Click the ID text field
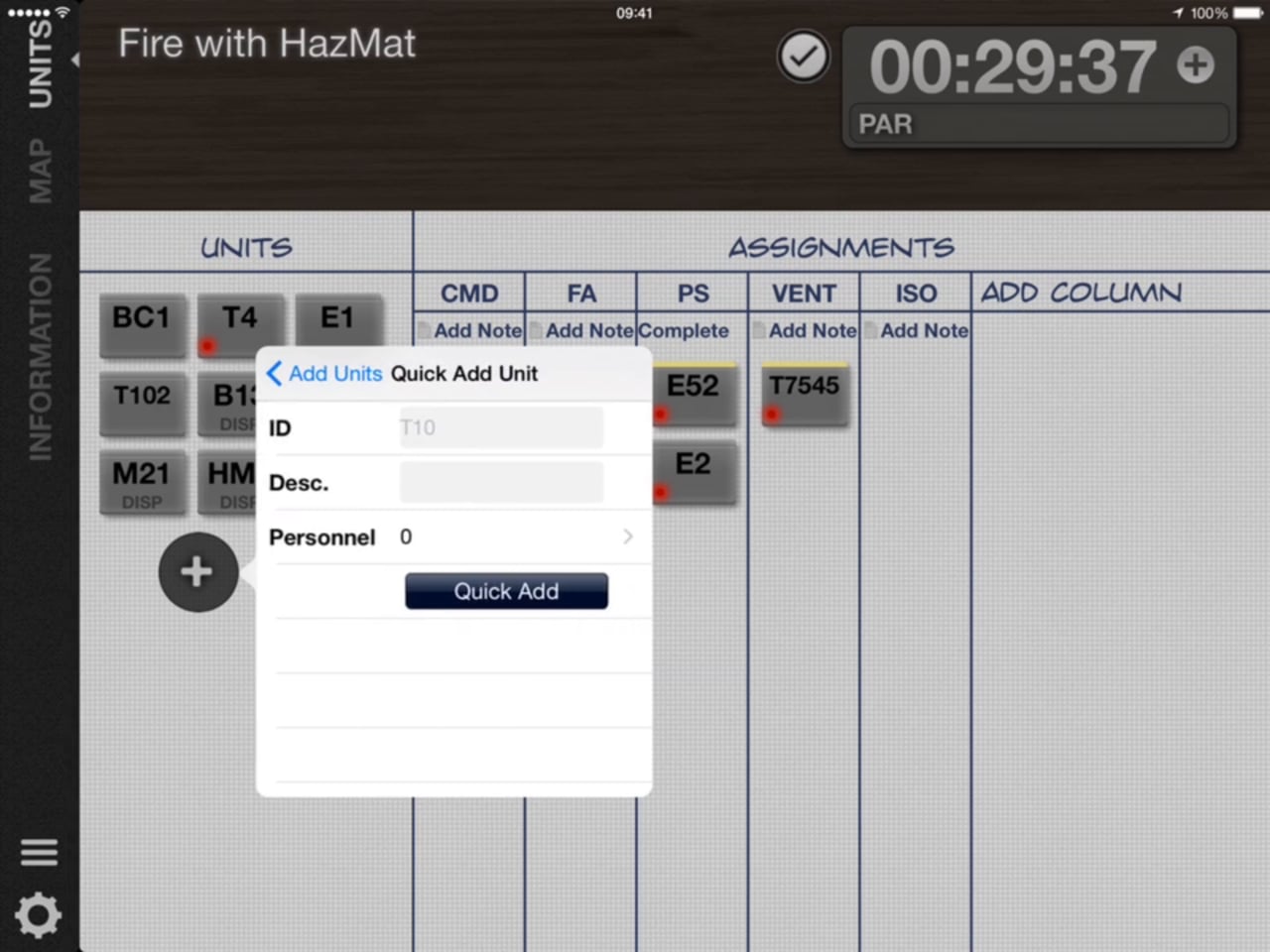 pos(501,427)
